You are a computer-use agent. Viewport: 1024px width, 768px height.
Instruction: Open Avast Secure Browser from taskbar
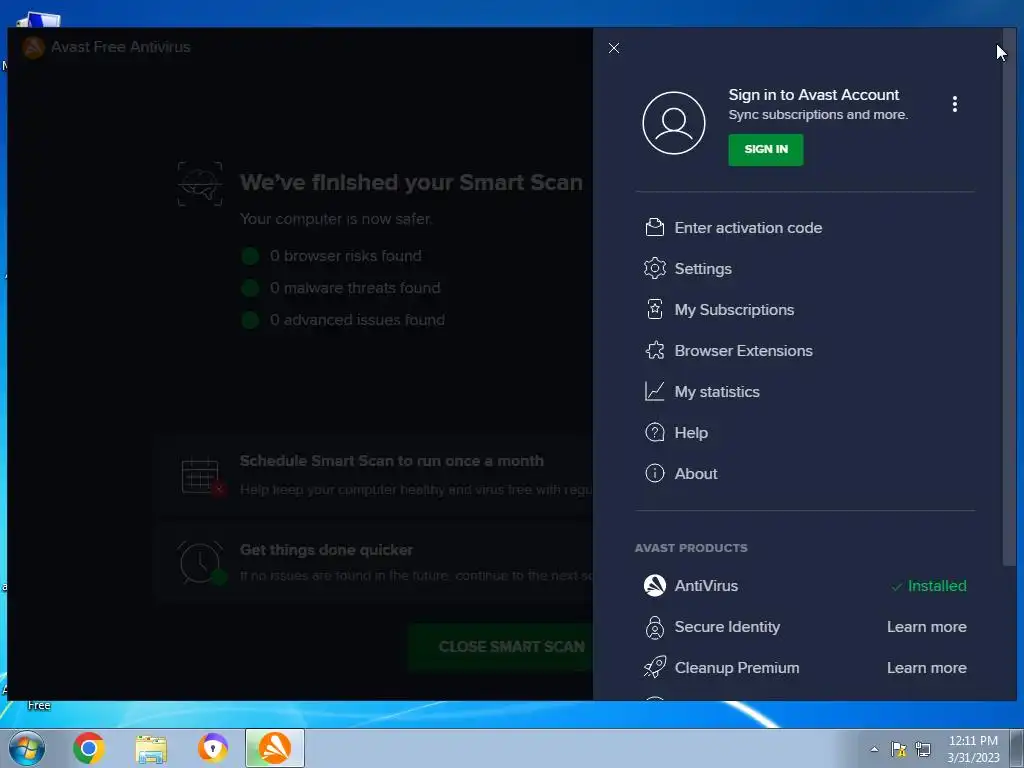(x=213, y=748)
